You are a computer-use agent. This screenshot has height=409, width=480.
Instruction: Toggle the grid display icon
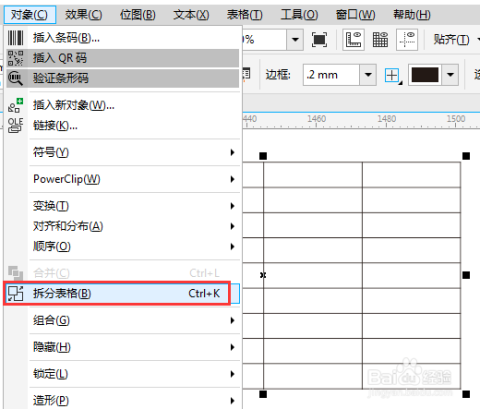pyautogui.click(x=380, y=40)
